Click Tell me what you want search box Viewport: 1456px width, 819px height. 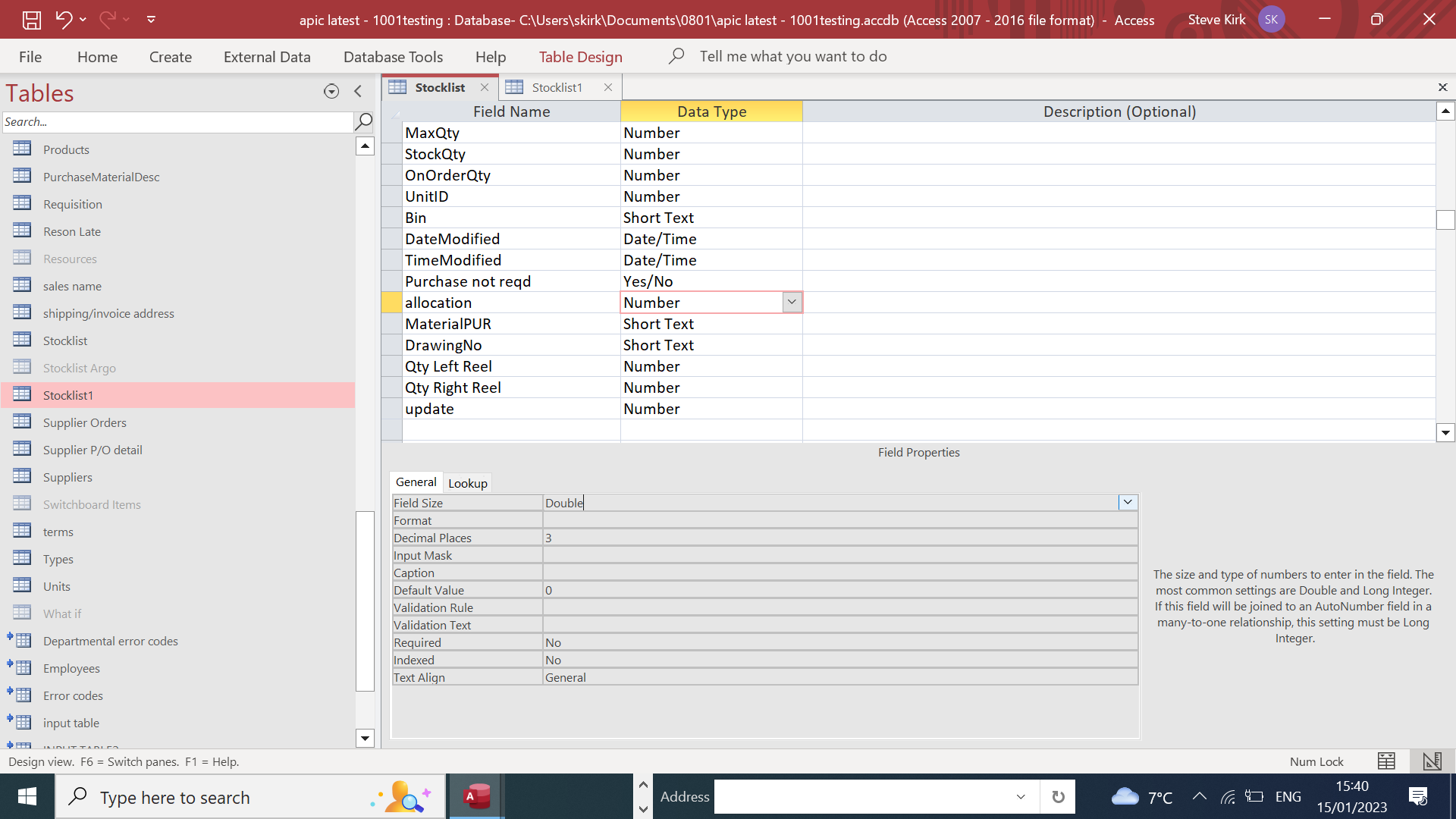point(792,57)
